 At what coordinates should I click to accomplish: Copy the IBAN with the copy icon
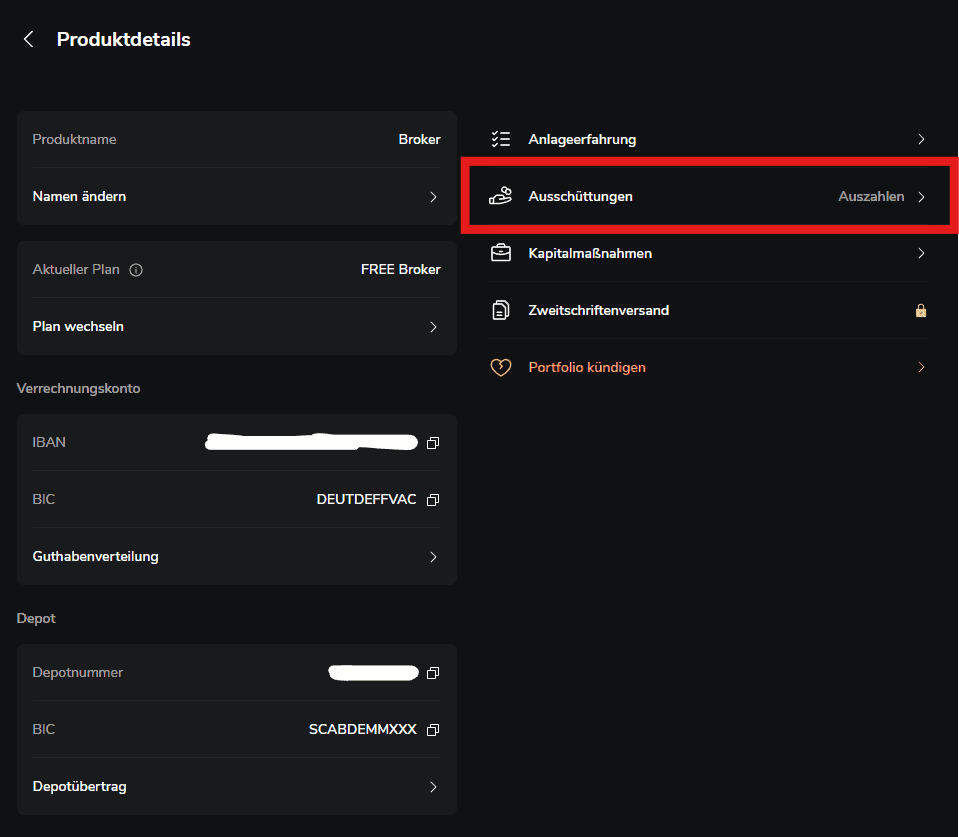pos(433,442)
